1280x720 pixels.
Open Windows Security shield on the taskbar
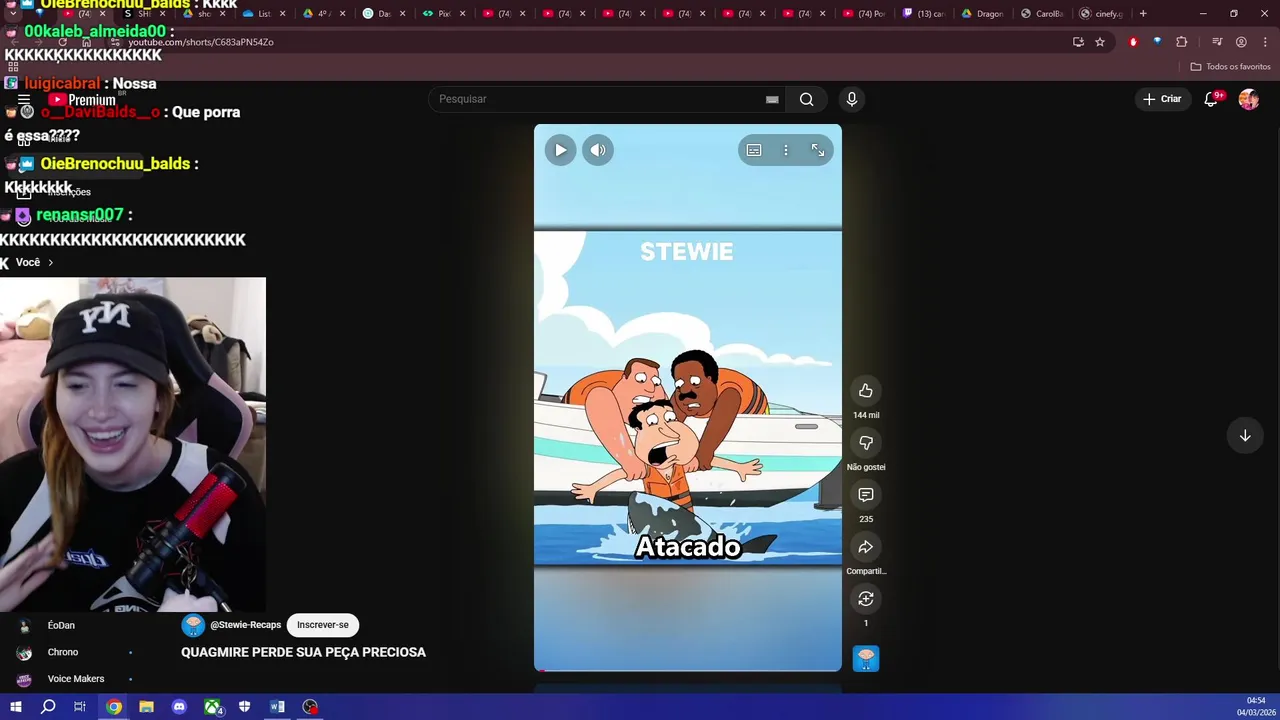point(244,707)
